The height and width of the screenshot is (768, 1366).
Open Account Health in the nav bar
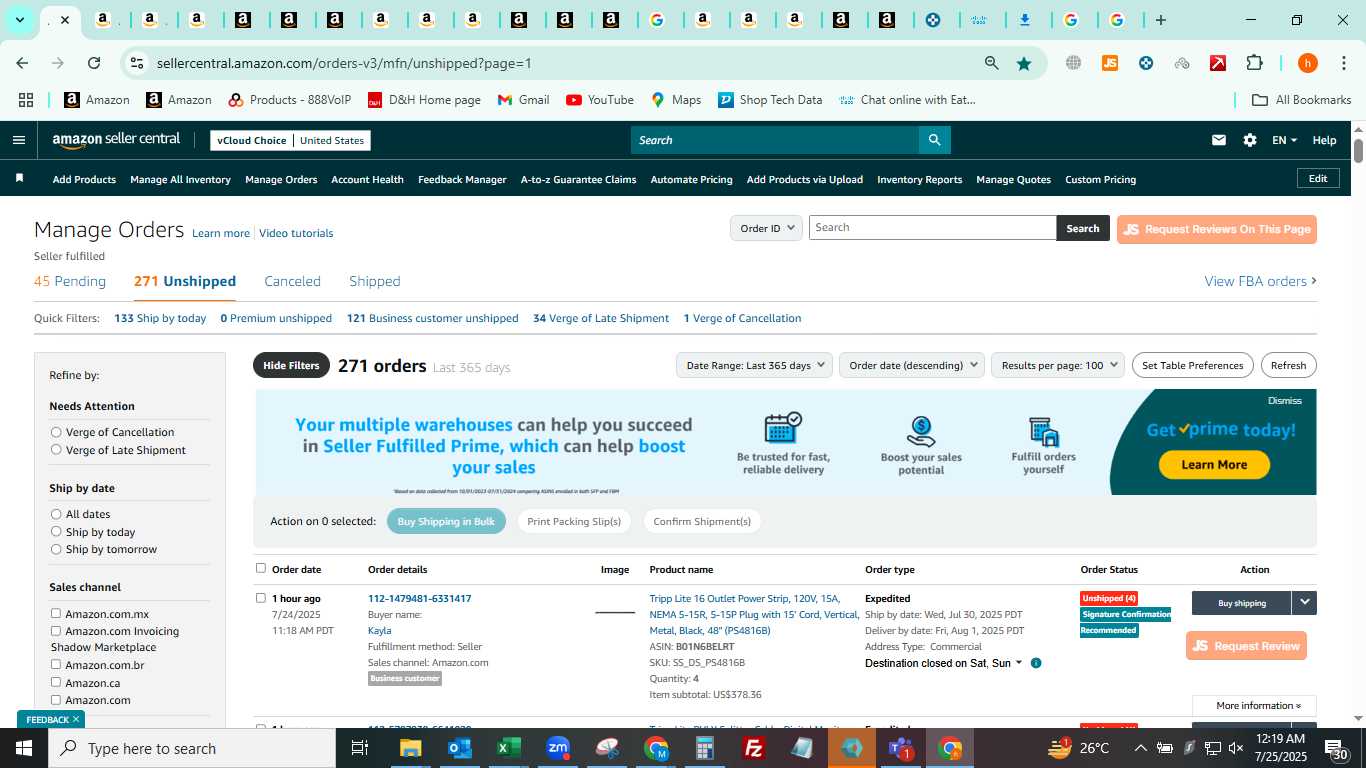click(x=367, y=179)
